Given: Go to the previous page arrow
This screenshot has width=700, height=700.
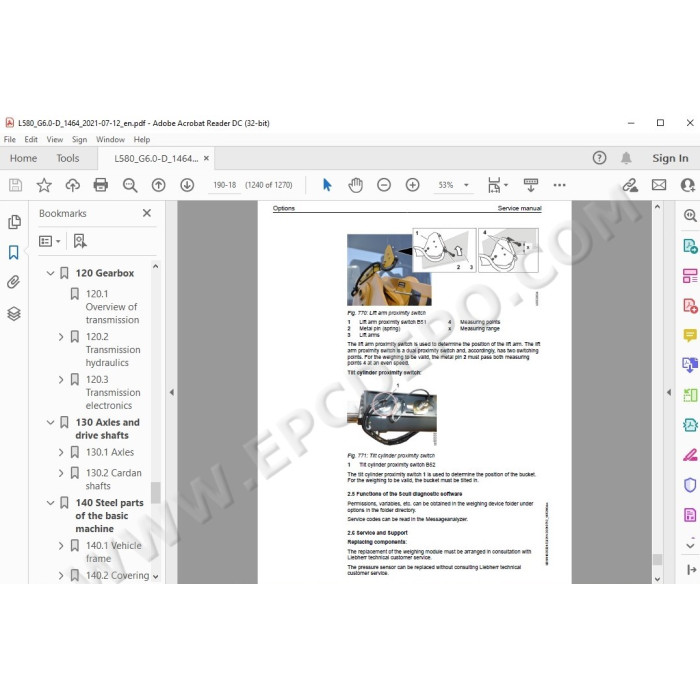Looking at the screenshot, I should 158,185.
